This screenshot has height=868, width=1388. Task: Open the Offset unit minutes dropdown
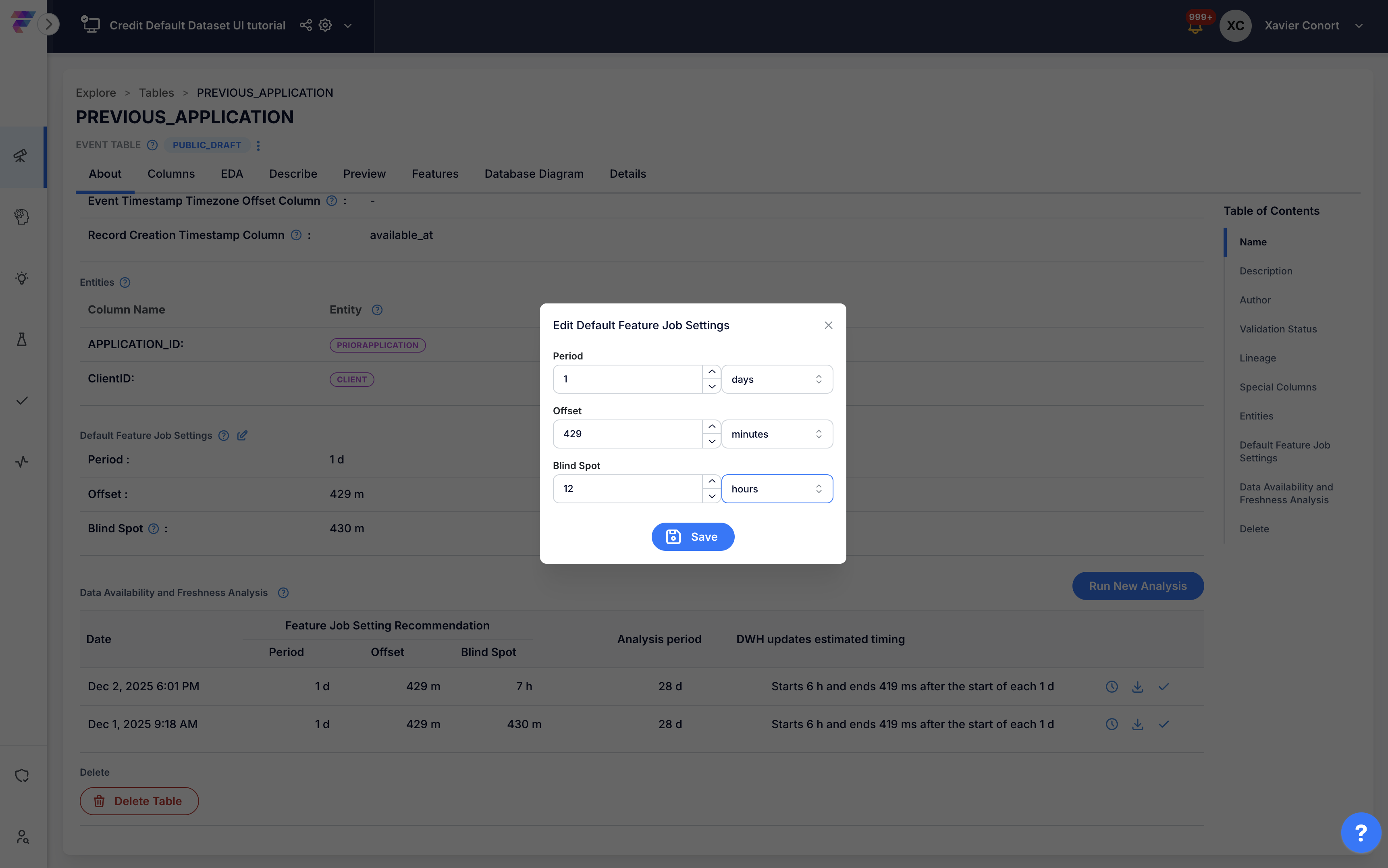[777, 434]
